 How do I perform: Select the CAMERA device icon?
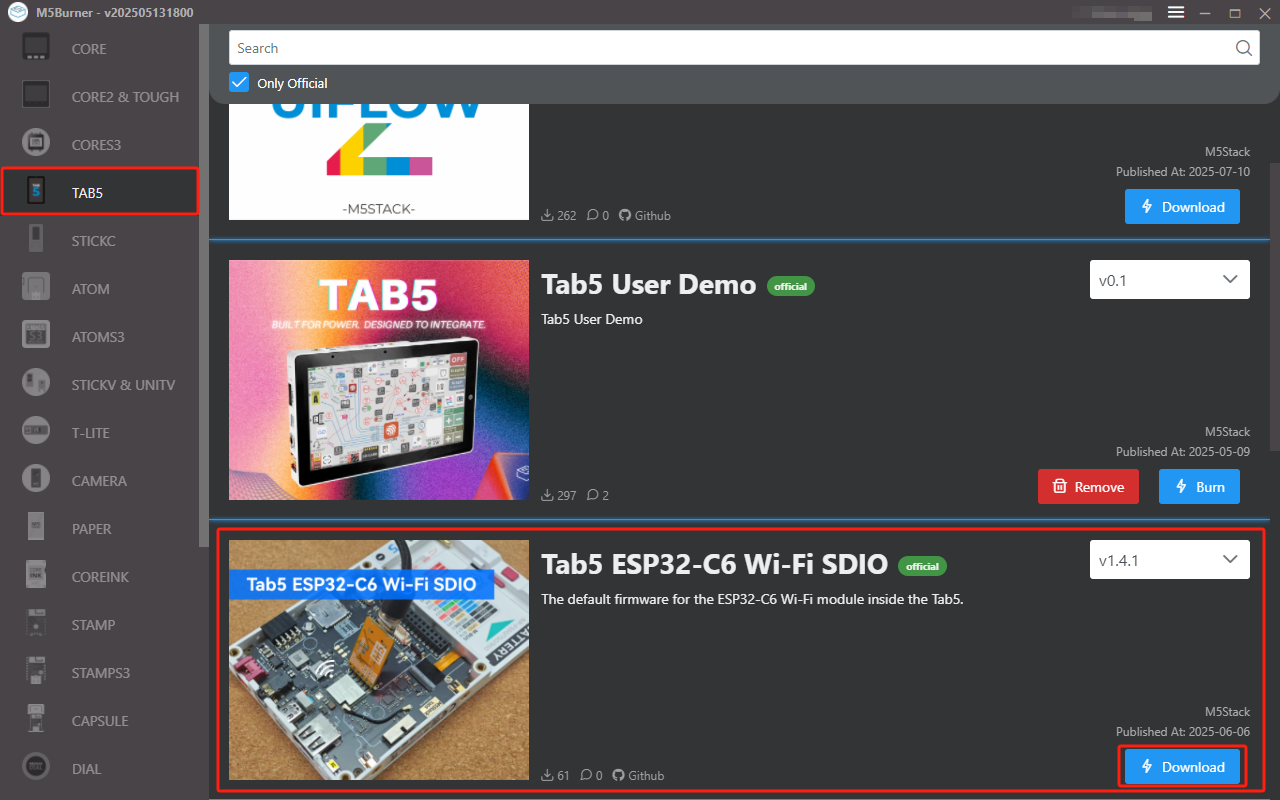(36, 480)
